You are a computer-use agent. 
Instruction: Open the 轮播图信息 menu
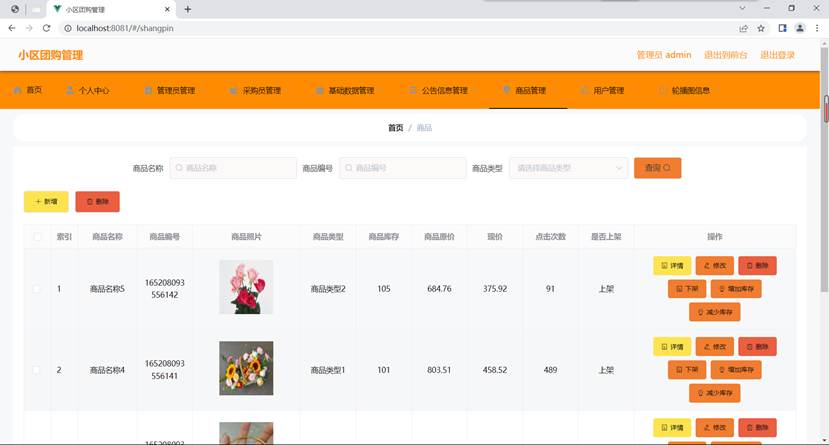click(685, 90)
